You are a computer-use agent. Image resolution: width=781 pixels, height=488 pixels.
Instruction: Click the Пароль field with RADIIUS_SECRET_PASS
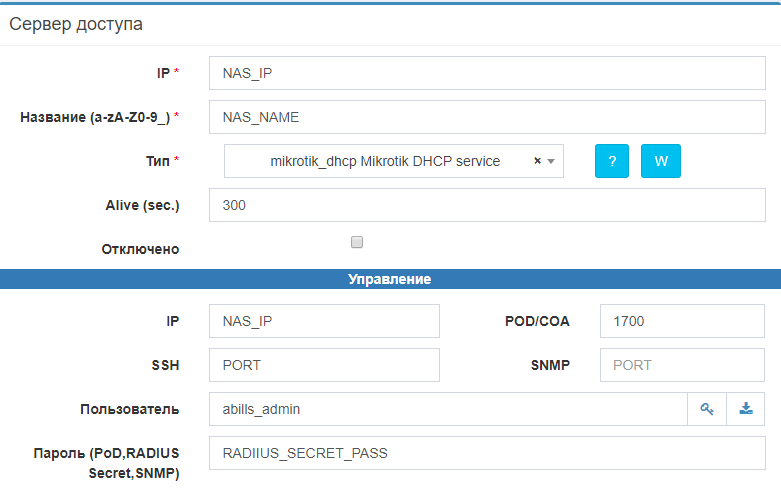pos(487,453)
